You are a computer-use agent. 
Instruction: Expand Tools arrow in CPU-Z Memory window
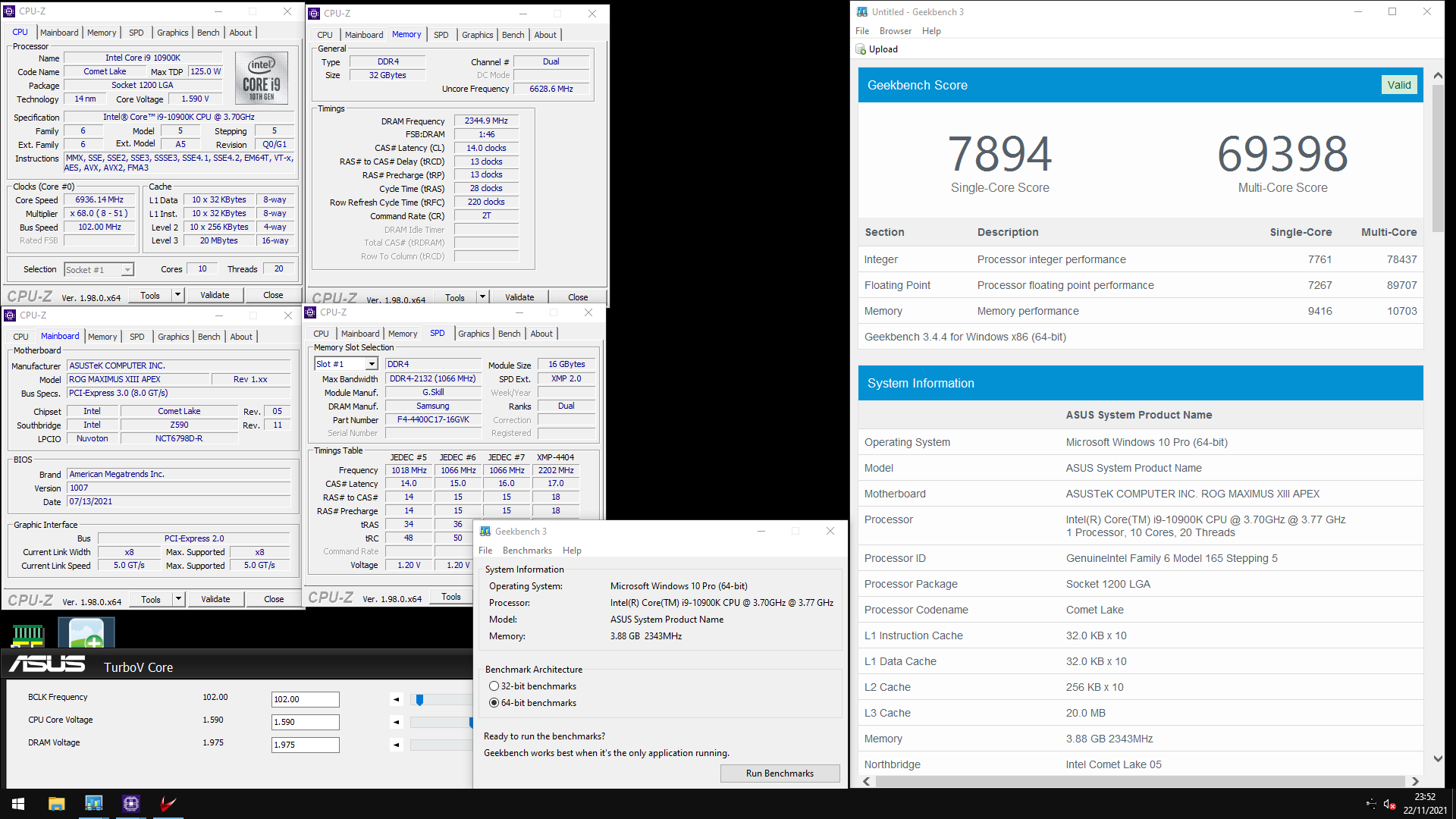[482, 297]
